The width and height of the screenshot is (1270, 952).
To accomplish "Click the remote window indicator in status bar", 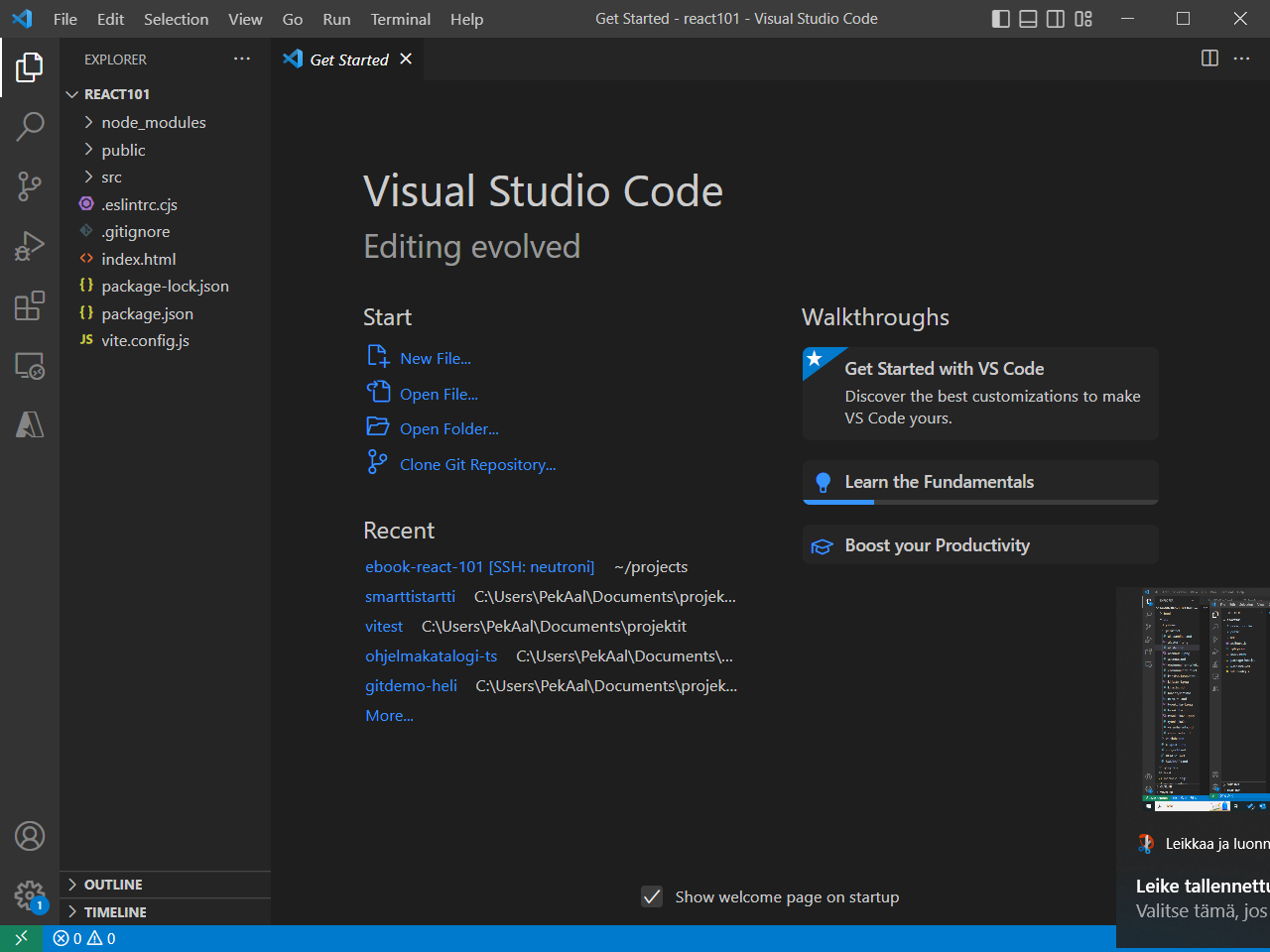I will click(x=21, y=938).
